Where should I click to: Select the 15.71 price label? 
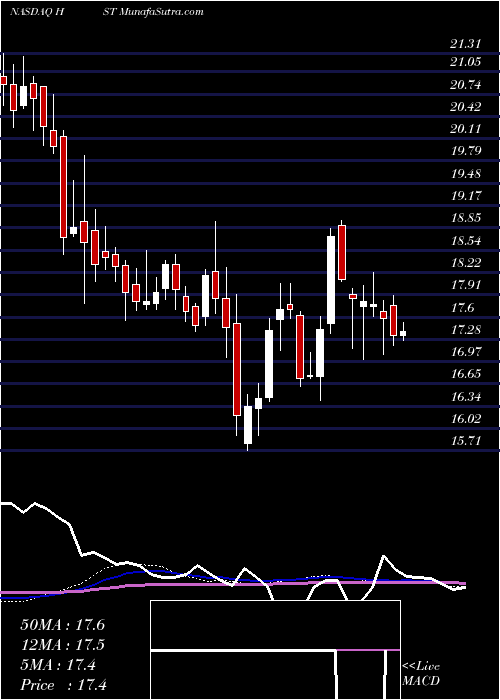click(x=465, y=441)
